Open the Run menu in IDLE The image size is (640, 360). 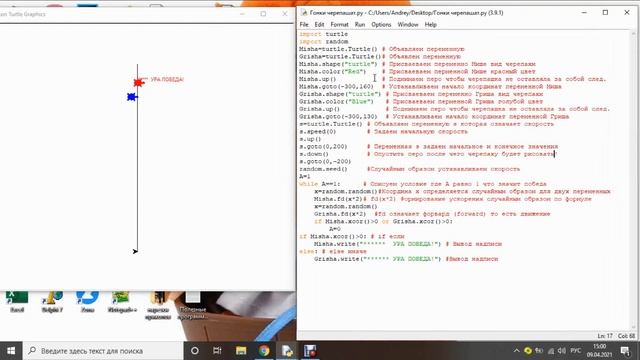tap(360, 24)
